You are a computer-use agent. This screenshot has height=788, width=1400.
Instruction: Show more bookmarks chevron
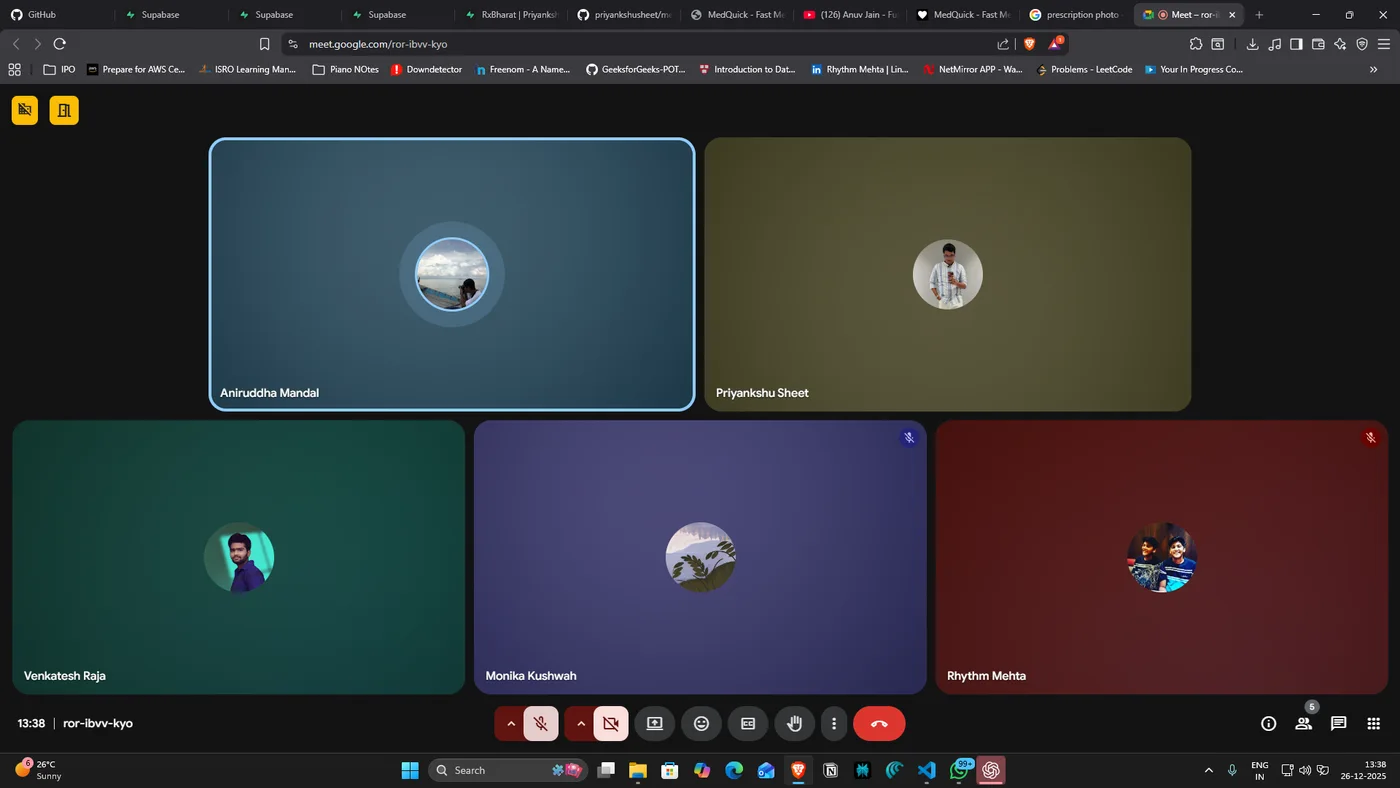point(1373,69)
